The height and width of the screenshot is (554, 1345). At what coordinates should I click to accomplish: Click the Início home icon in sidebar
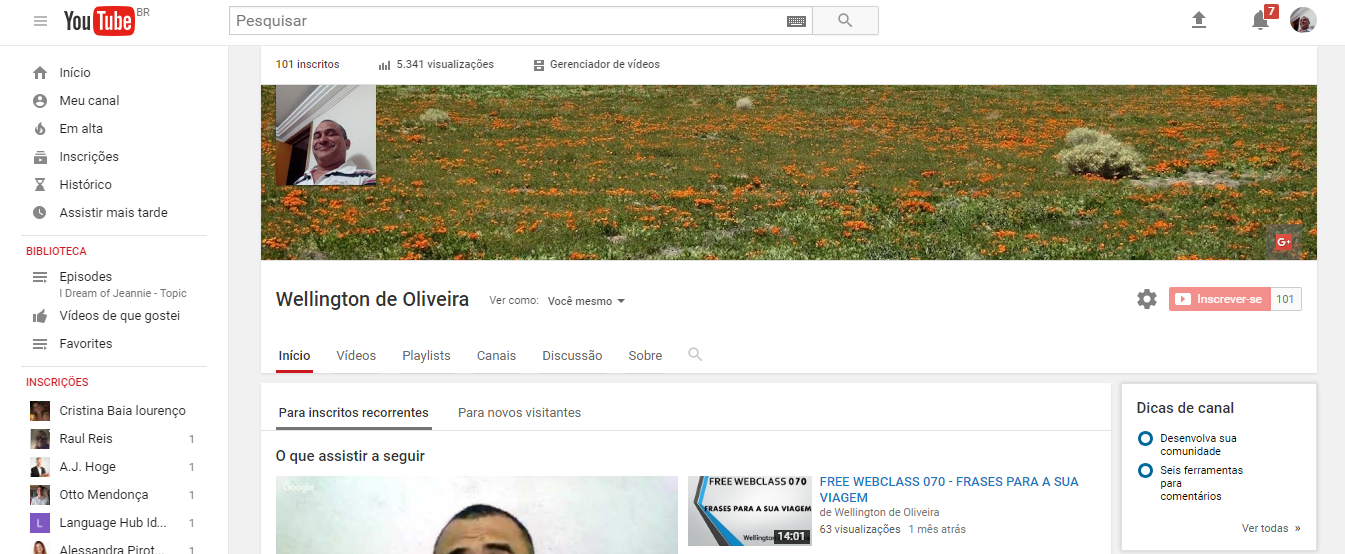point(40,73)
